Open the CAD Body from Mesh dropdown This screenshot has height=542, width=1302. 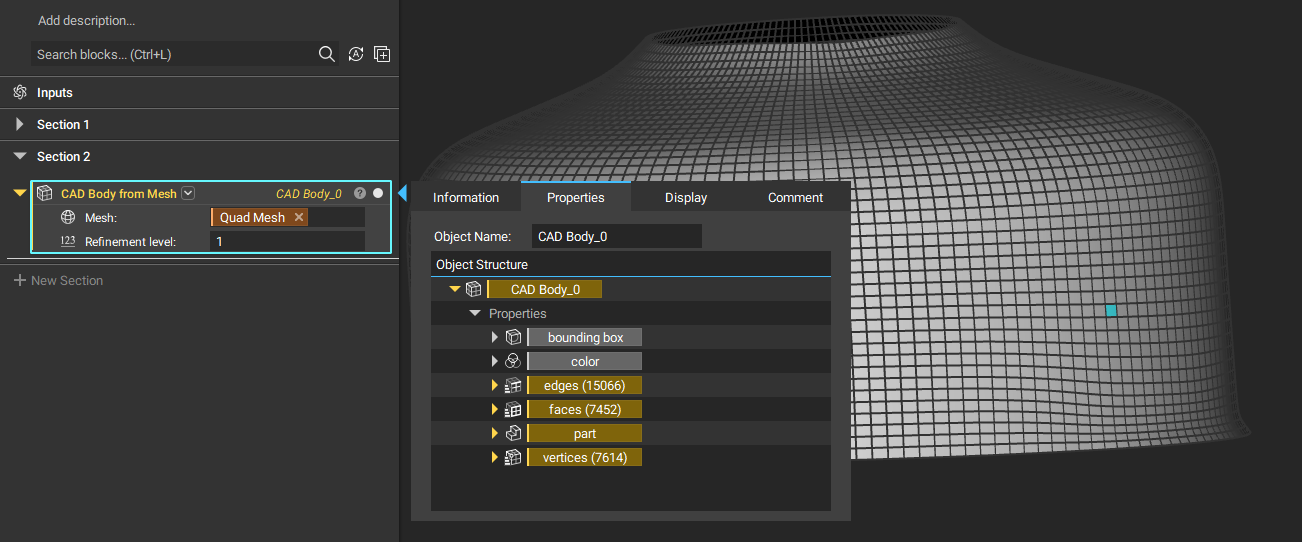click(188, 193)
